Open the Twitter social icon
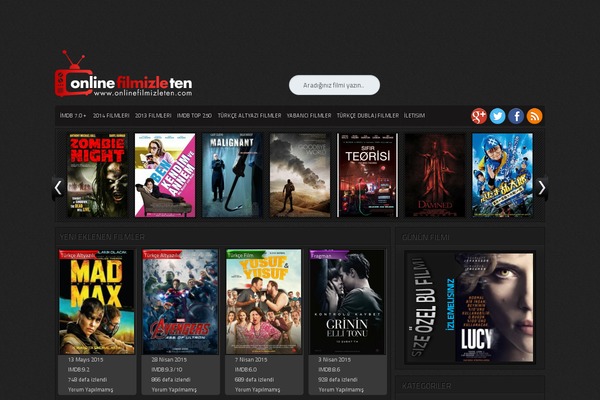Viewport: 600px width, 400px height. tap(497, 116)
